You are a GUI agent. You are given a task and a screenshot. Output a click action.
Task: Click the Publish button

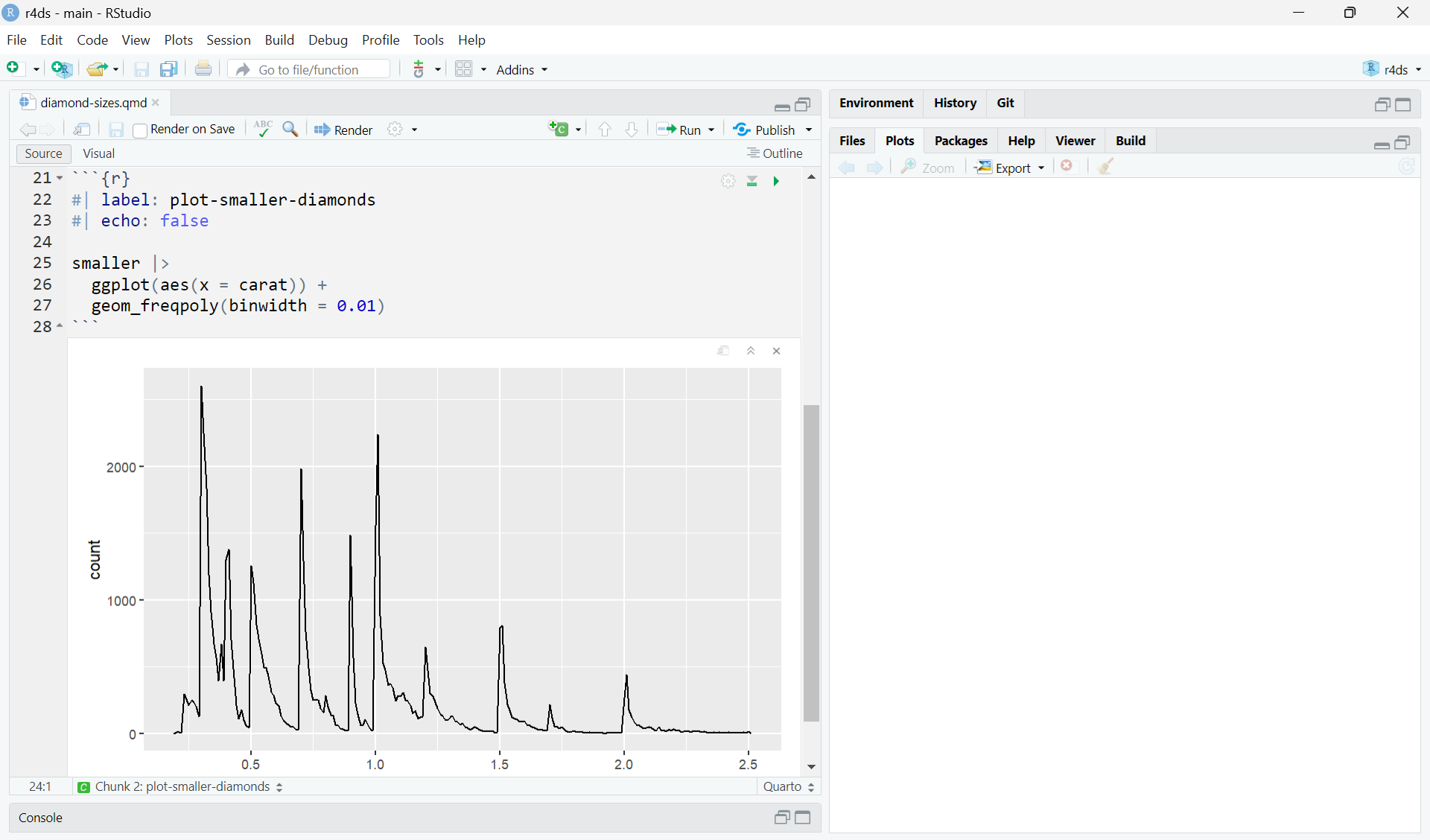[x=764, y=130]
